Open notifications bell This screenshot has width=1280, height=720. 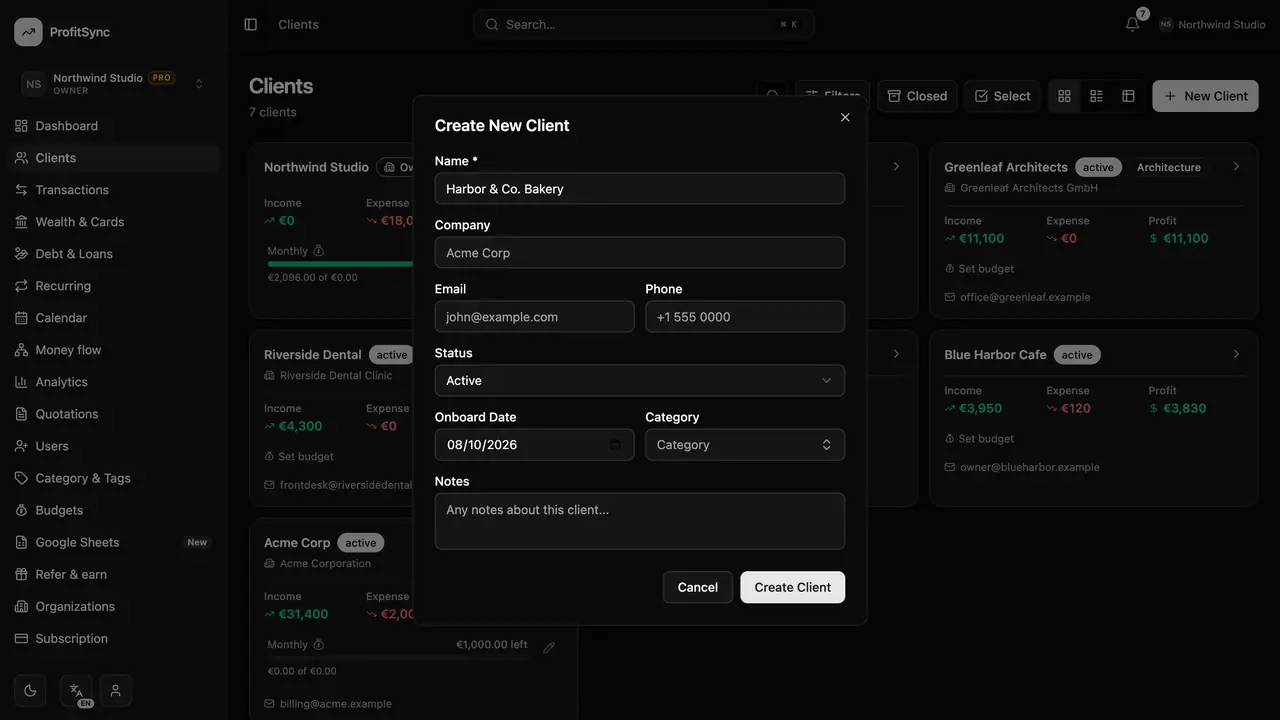point(1132,24)
